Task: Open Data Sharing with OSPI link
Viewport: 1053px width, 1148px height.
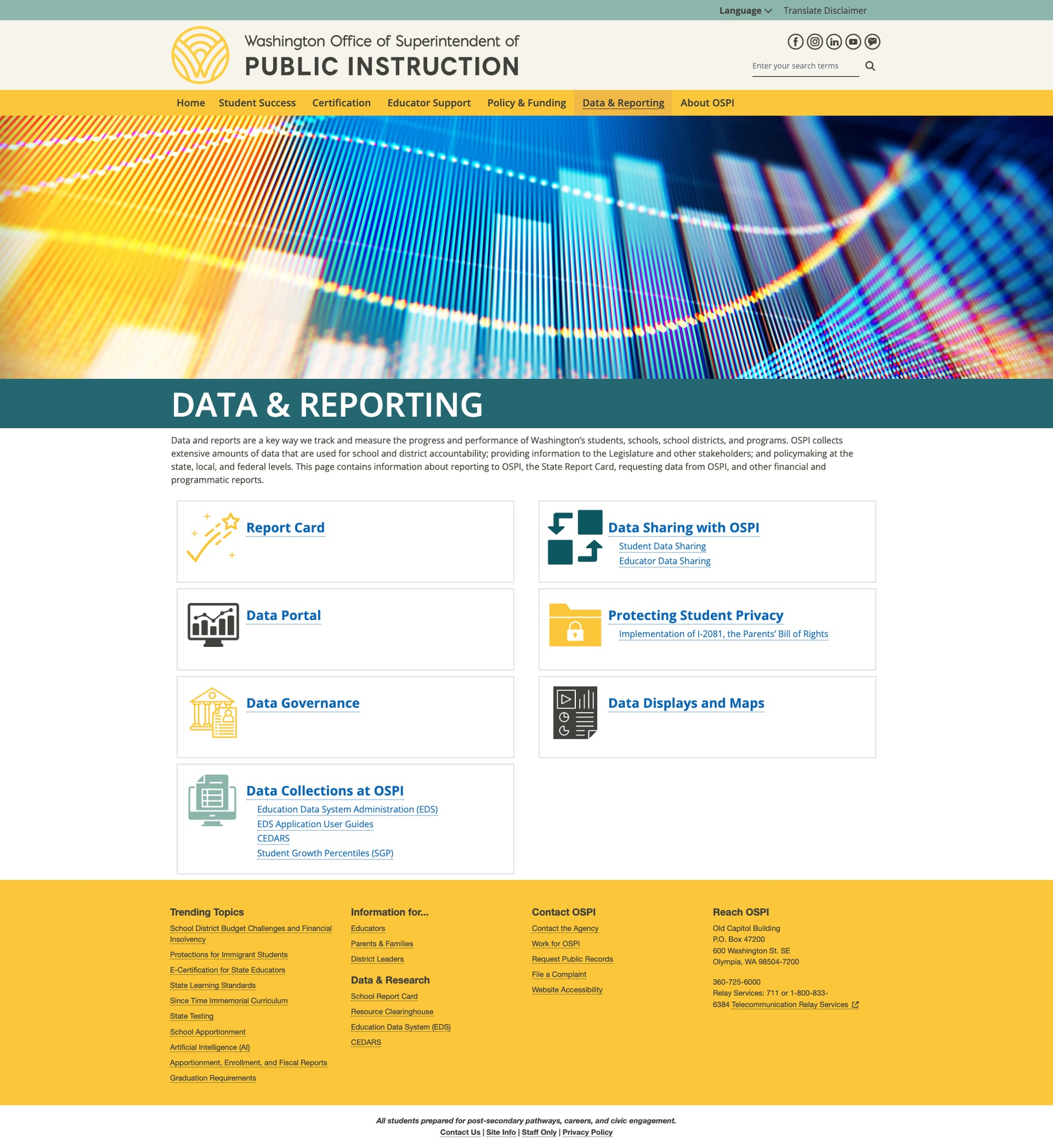Action: click(683, 528)
